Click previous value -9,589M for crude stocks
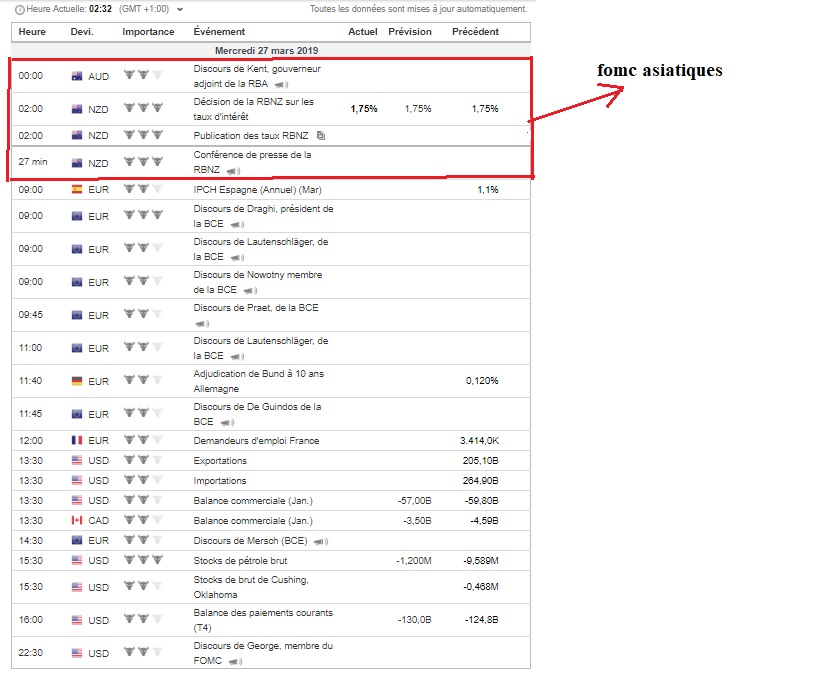 coord(481,561)
